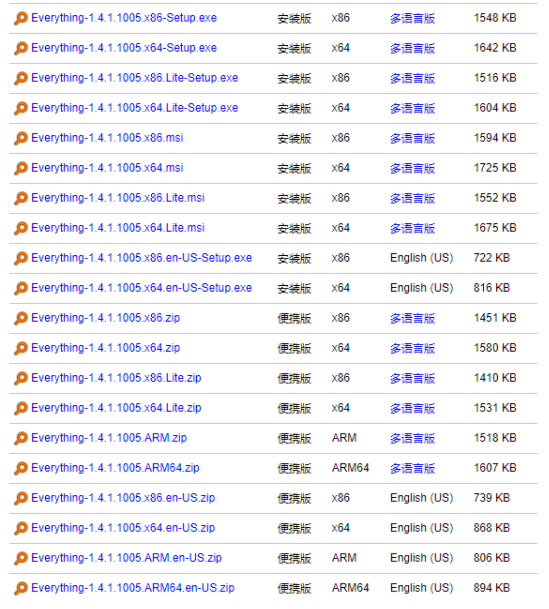Click the magnifier icon beside Everything-1.4.1.1005.x64.en-US.zip
This screenshot has width=549, height=609.
[21, 528]
